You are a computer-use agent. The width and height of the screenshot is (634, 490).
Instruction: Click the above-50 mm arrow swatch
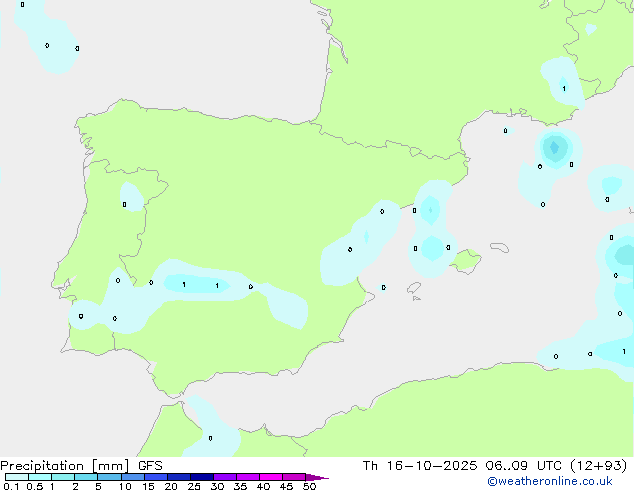[x=317, y=477]
